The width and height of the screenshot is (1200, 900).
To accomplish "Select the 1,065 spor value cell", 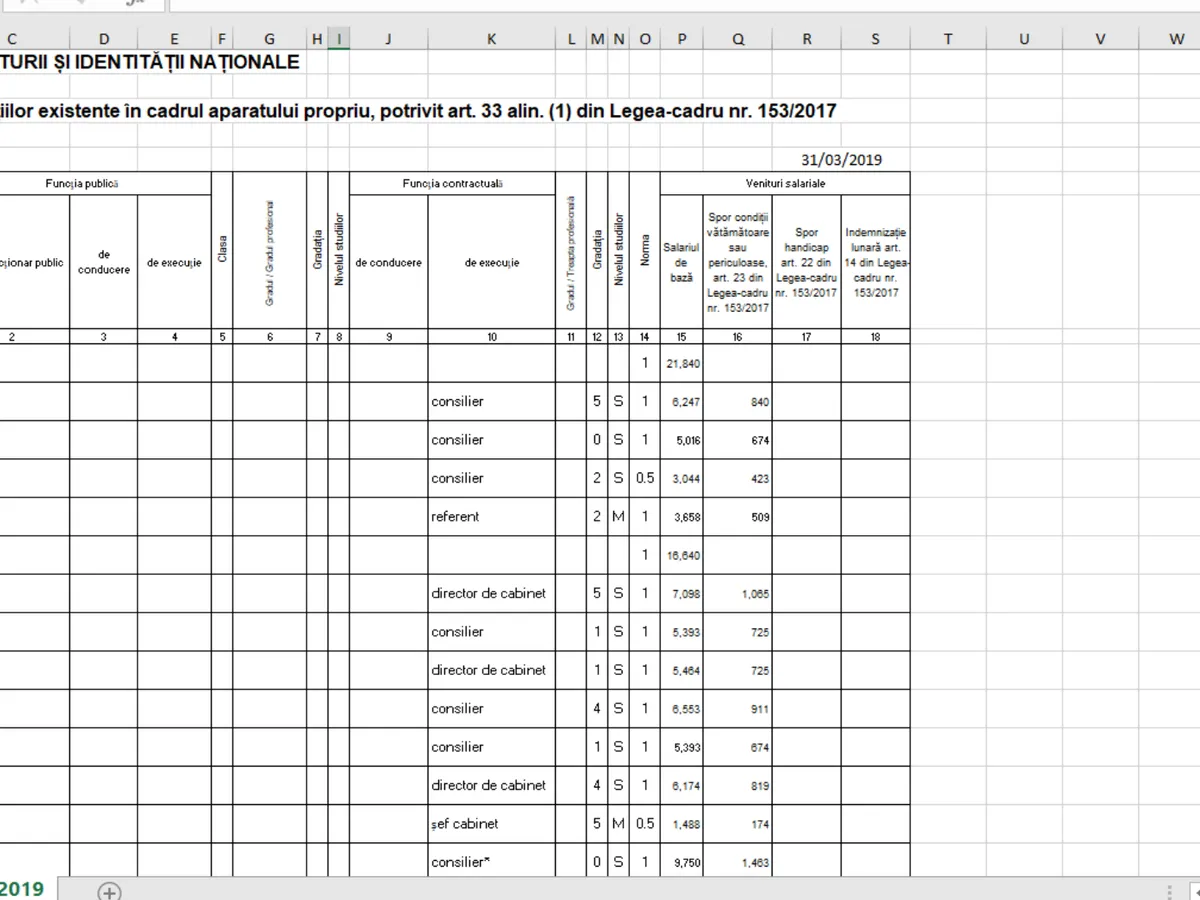I will 737,594.
